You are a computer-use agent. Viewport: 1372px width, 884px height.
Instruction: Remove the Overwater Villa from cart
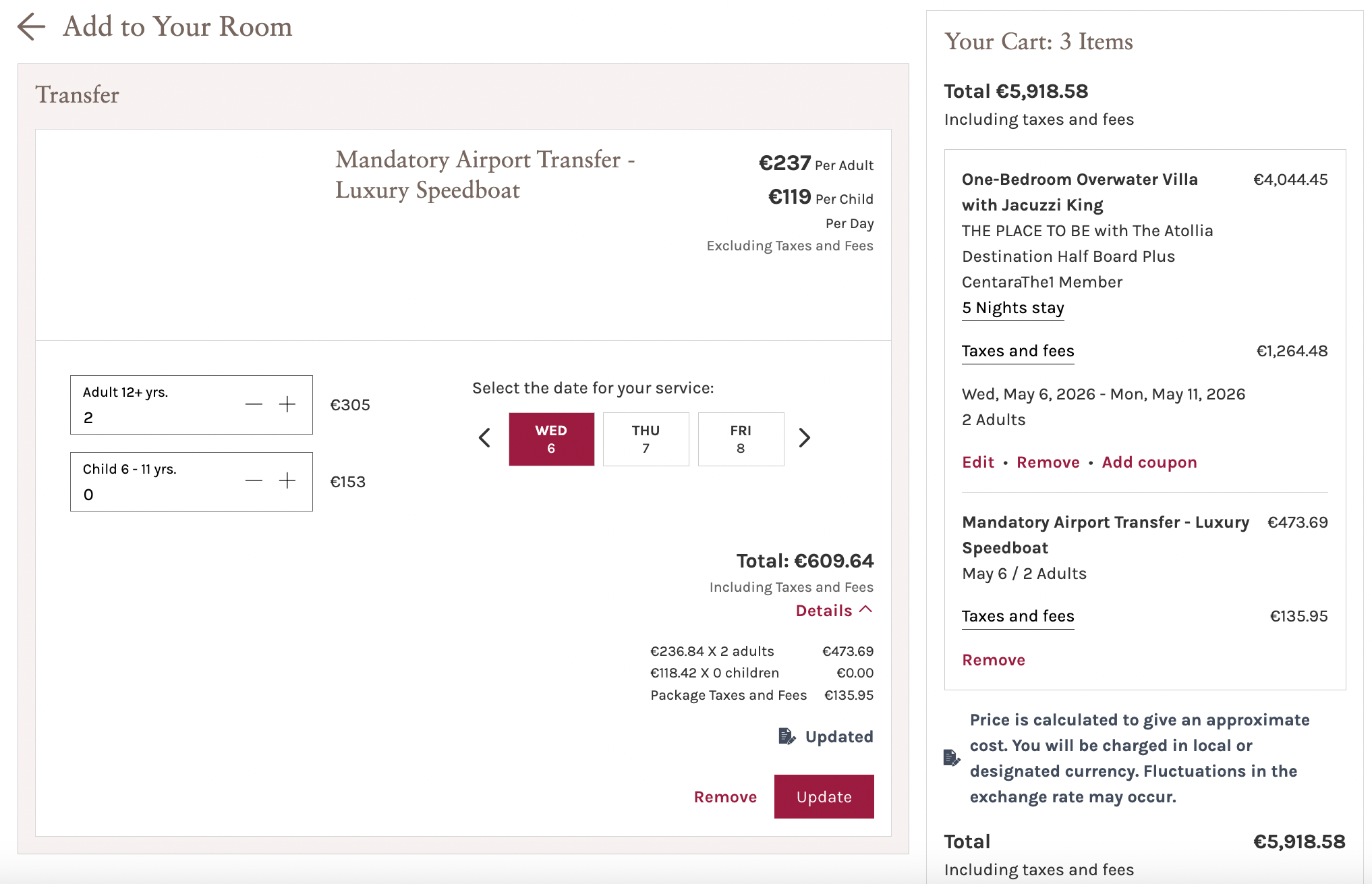1048,462
